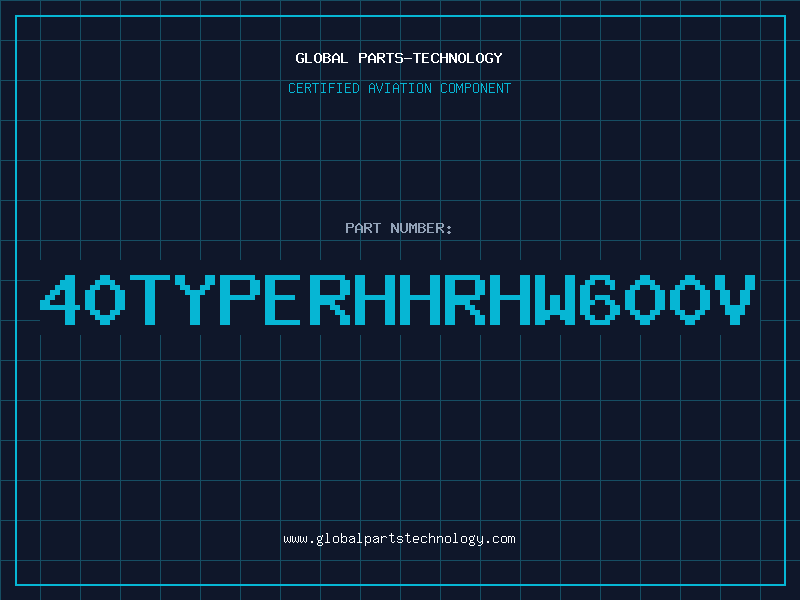Select the digit 6 in part number
Viewport: 800px width, 600px height.
(601, 299)
